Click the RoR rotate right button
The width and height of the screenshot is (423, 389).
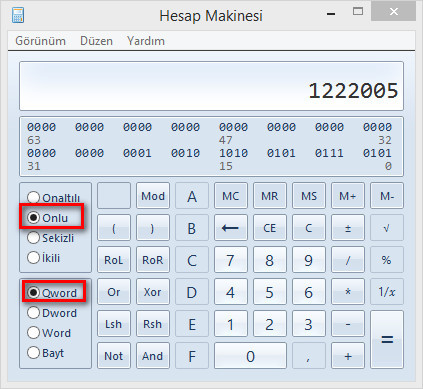click(x=153, y=260)
